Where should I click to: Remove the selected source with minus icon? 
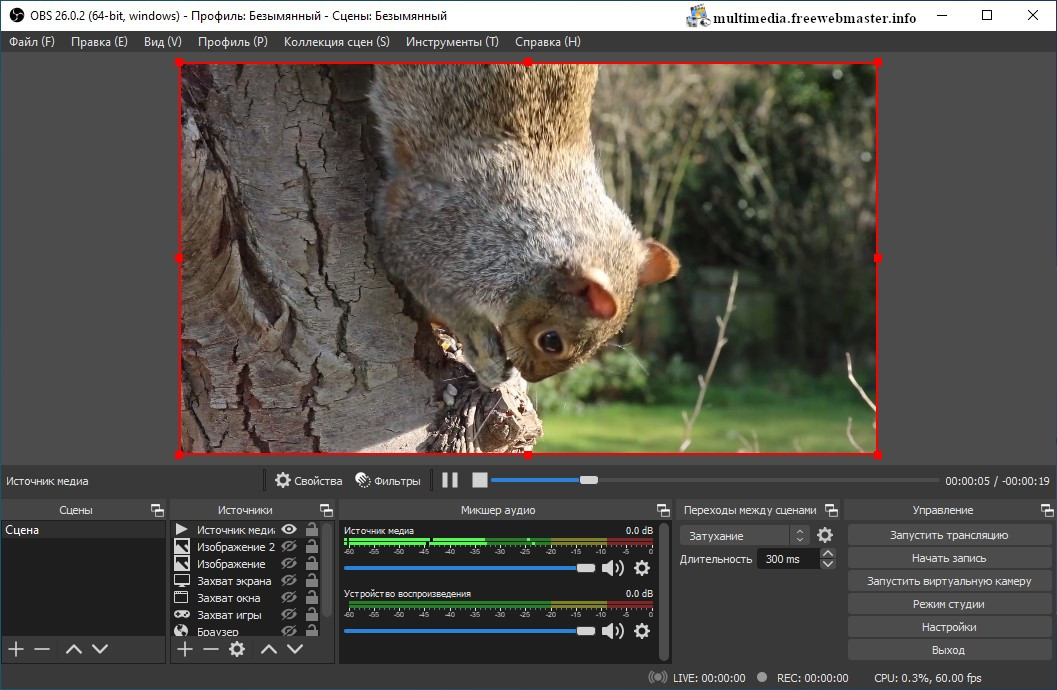pyautogui.click(x=211, y=649)
